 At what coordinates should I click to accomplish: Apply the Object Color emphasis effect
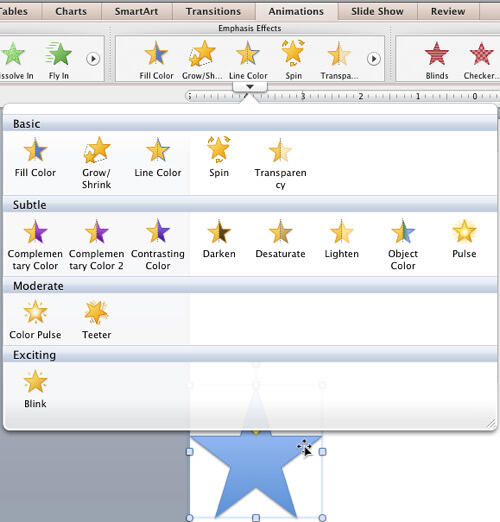(x=403, y=245)
